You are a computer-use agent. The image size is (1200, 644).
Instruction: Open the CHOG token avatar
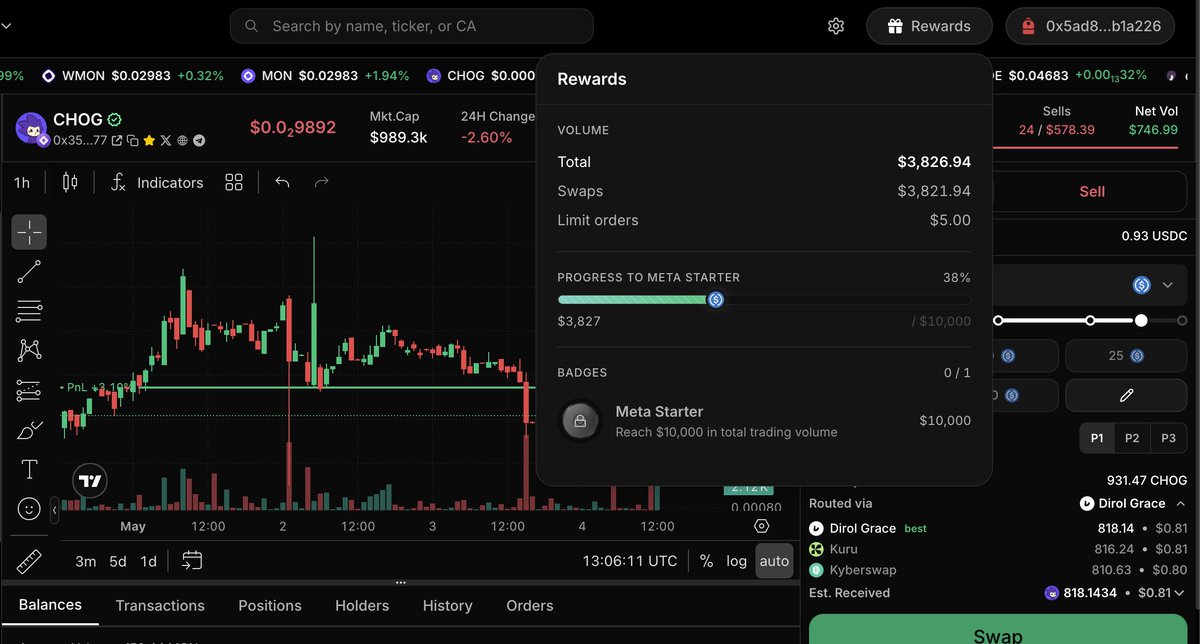(31, 128)
